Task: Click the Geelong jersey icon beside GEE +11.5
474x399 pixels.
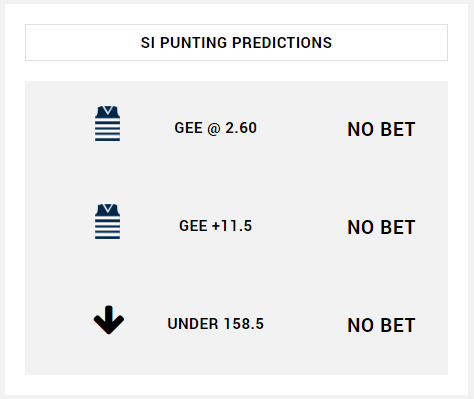Action: pyautogui.click(x=107, y=221)
